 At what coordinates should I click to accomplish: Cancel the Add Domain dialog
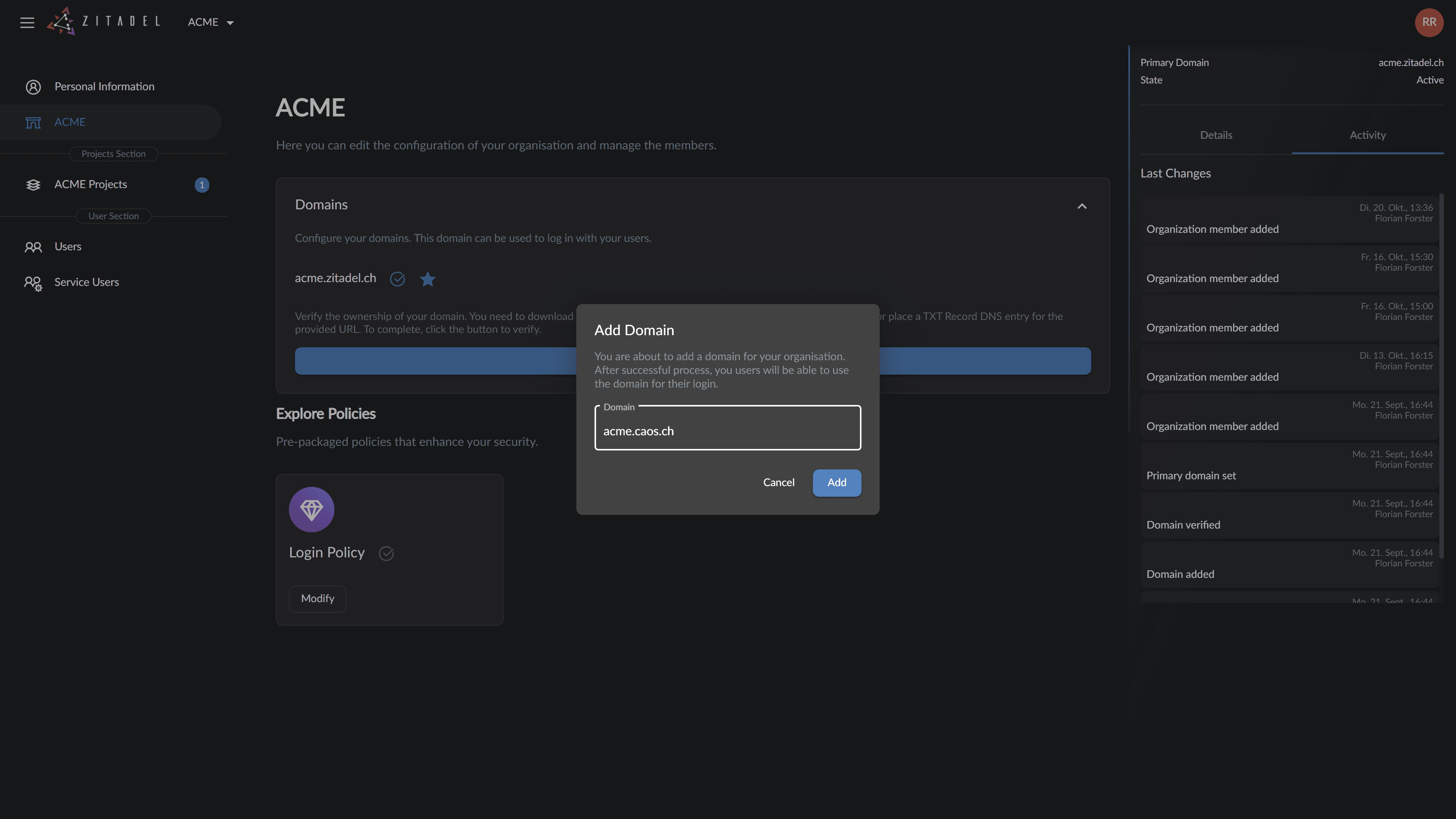click(778, 483)
